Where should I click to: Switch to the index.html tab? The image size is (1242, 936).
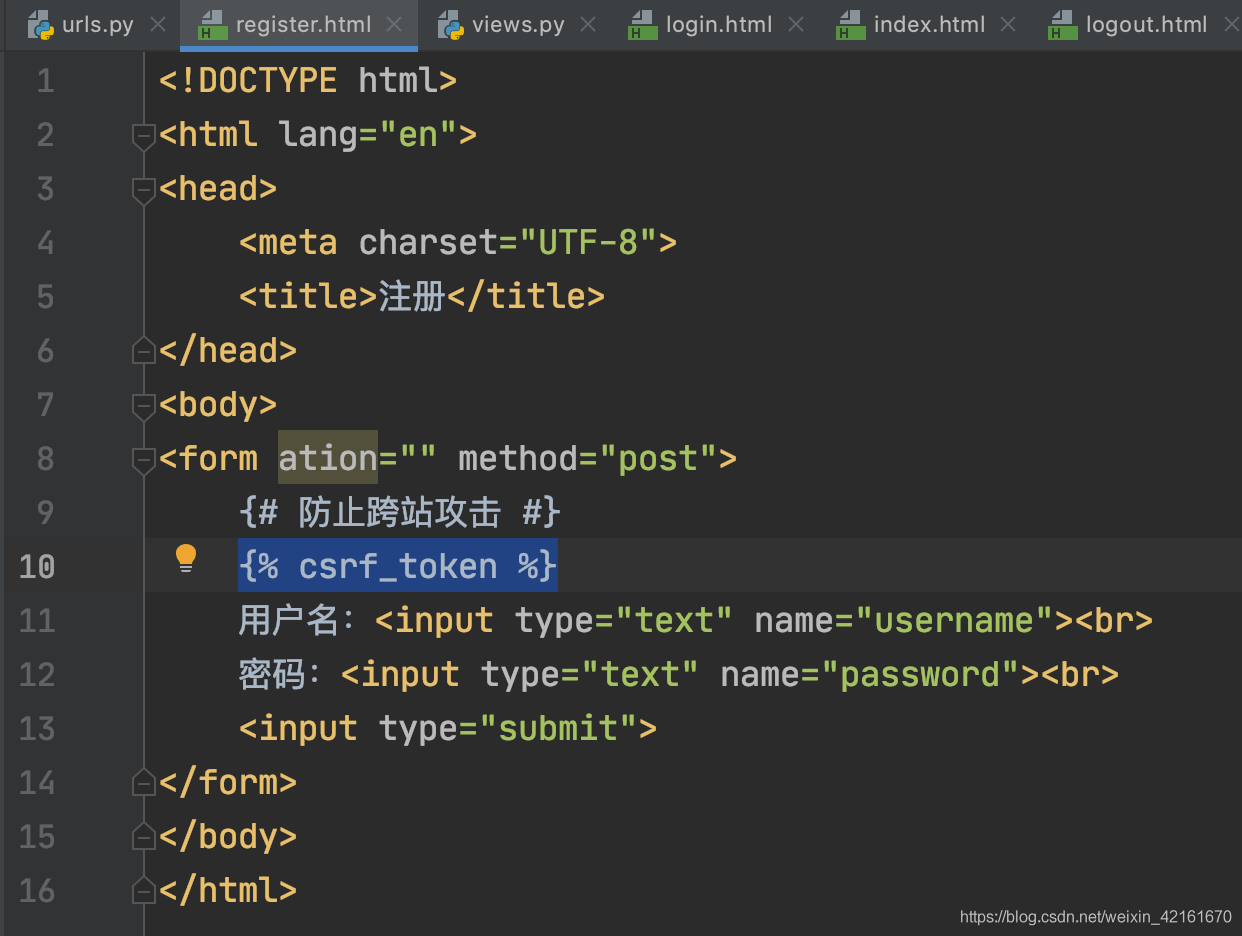928,25
